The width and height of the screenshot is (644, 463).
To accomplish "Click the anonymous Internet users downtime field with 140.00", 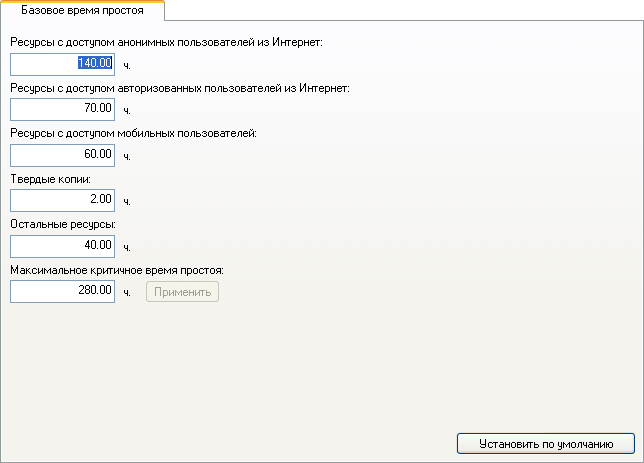I will click(x=62, y=64).
